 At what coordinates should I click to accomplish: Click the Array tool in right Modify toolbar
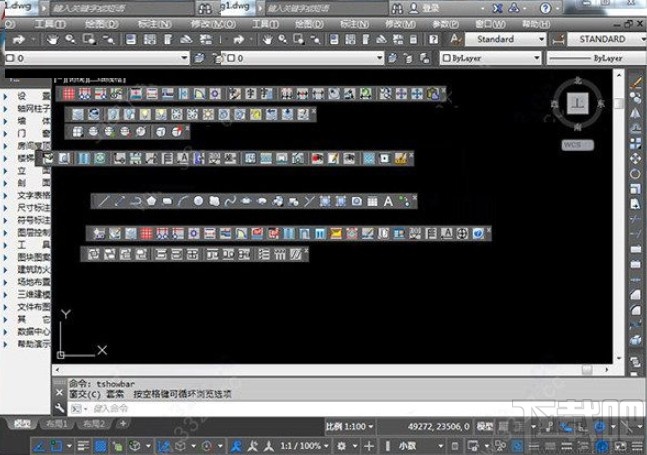coord(635,143)
